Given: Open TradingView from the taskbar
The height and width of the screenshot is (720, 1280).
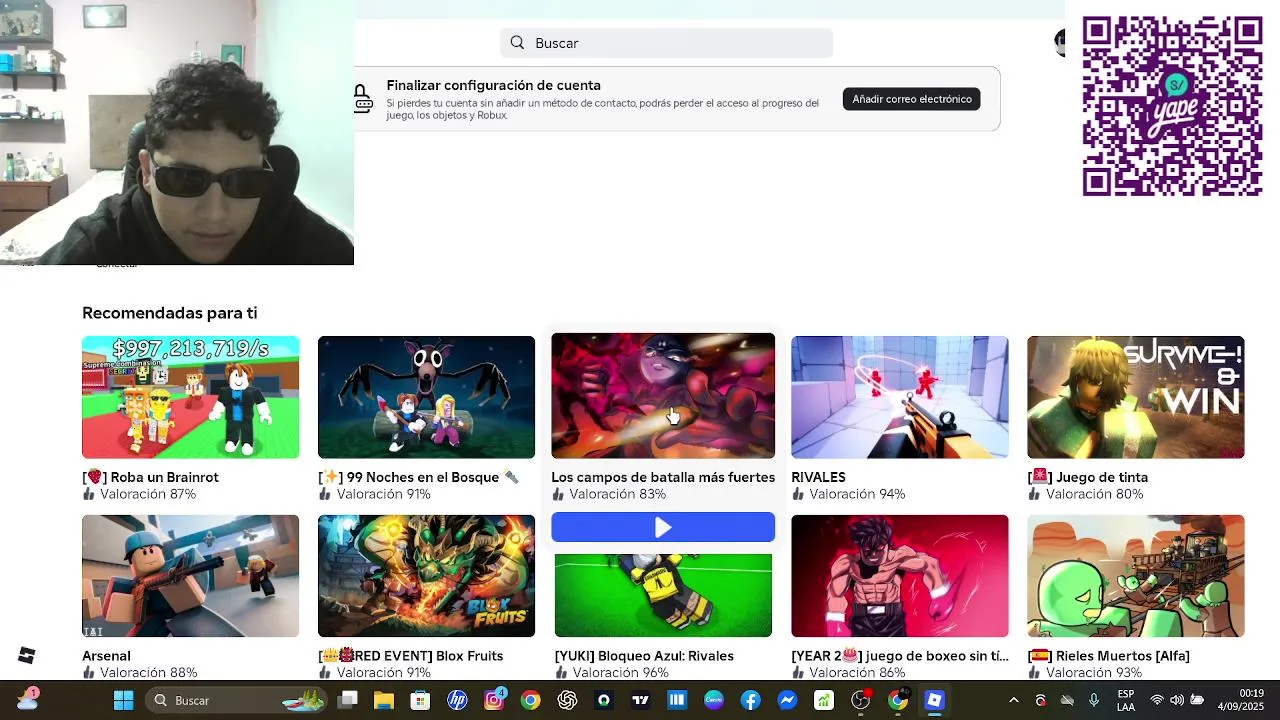Looking at the screenshot, I should coord(640,700).
